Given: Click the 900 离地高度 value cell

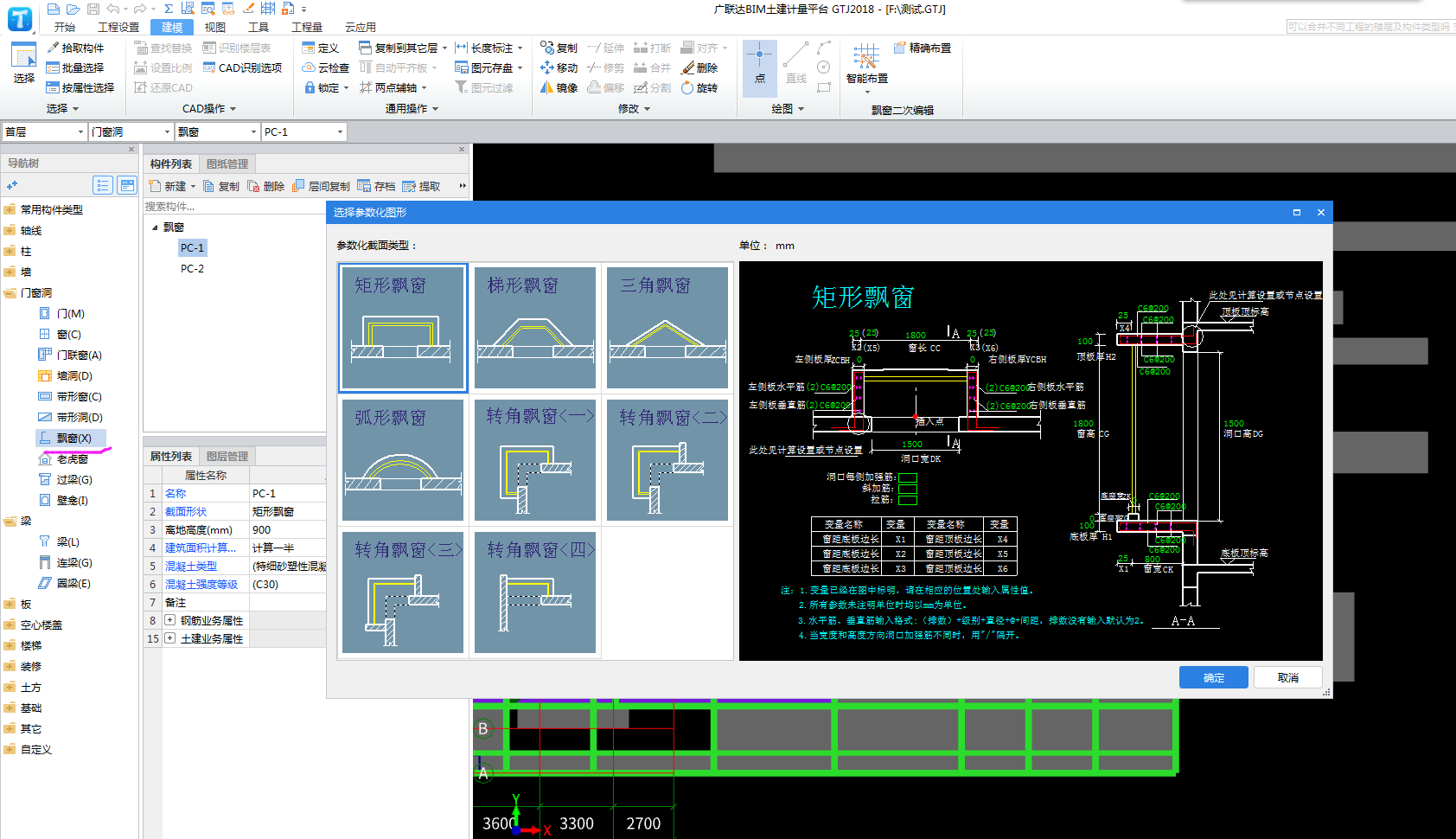Looking at the screenshot, I should tap(287, 529).
